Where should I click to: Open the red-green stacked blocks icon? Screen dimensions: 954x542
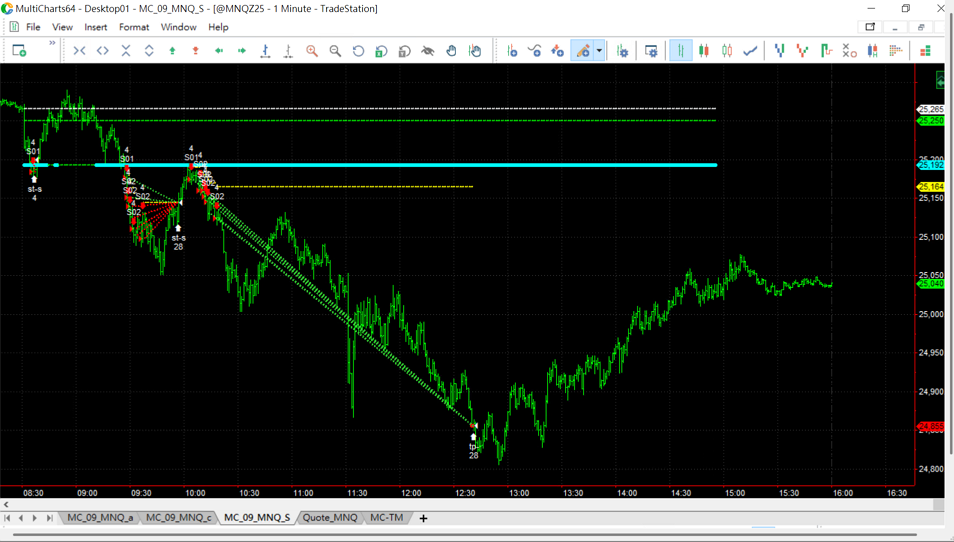(x=925, y=51)
